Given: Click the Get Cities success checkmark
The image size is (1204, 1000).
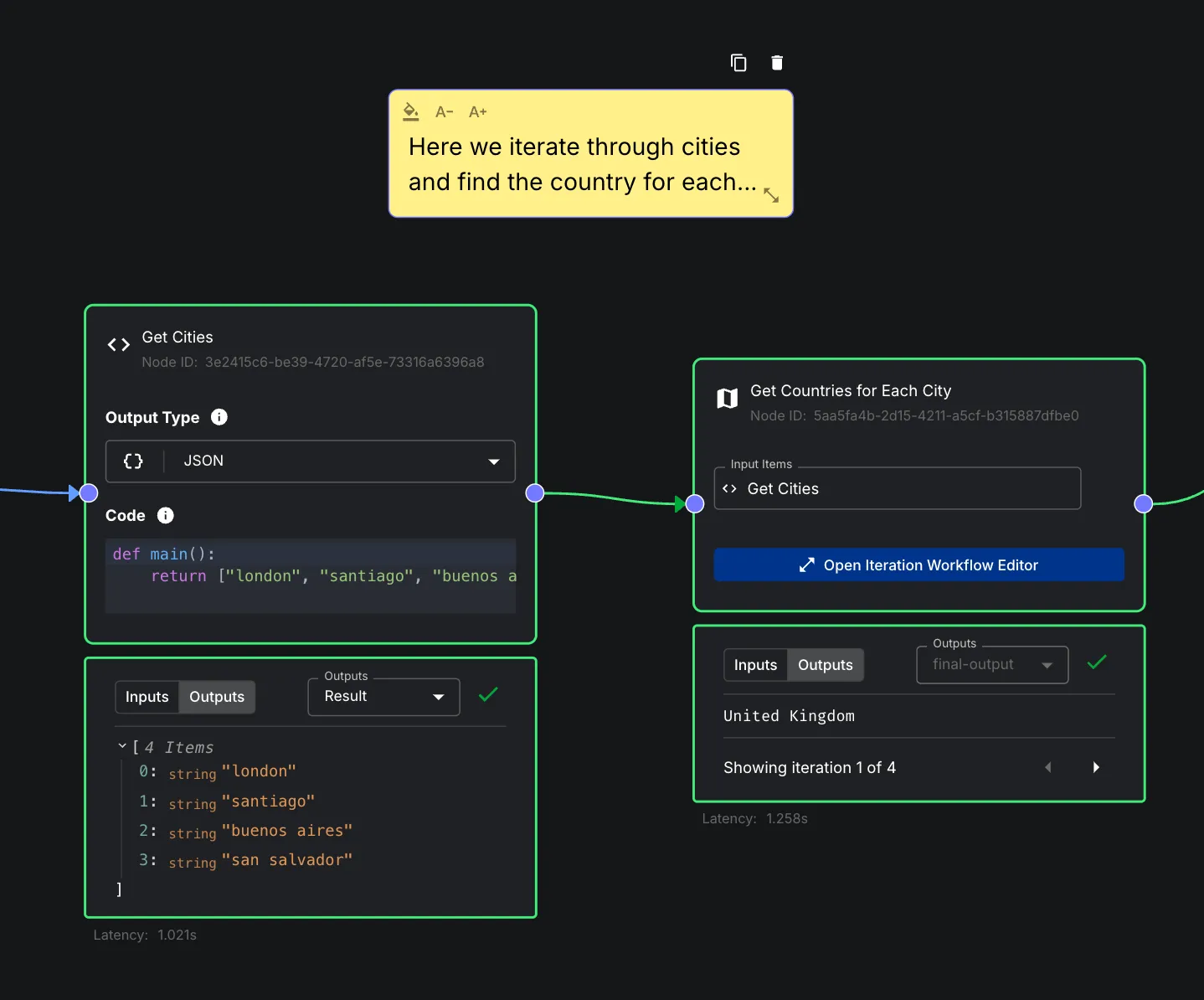Looking at the screenshot, I should (488, 694).
